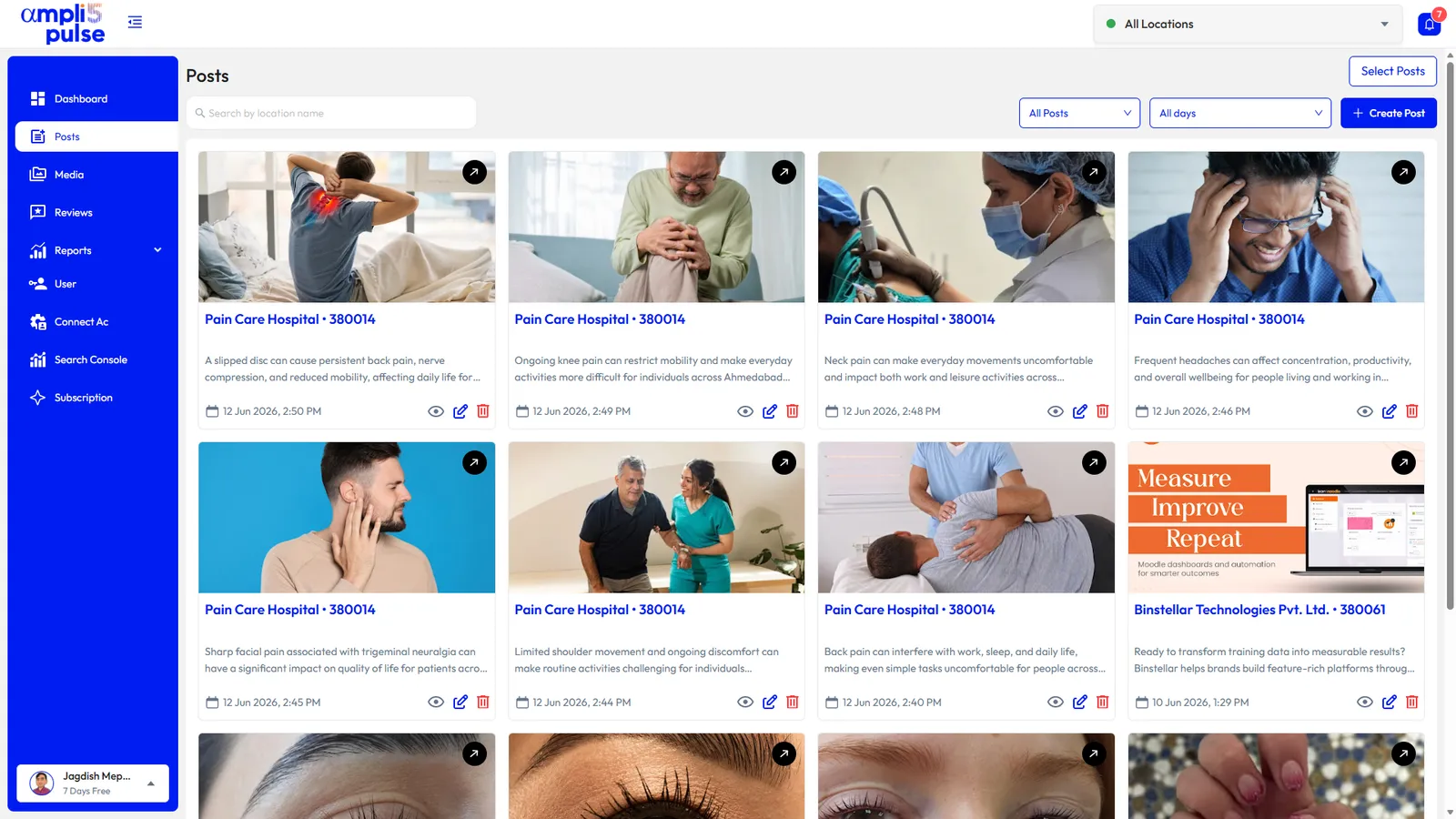The image size is (1456, 819).
Task: Open the amplipulse logo home link
Action: (62, 24)
